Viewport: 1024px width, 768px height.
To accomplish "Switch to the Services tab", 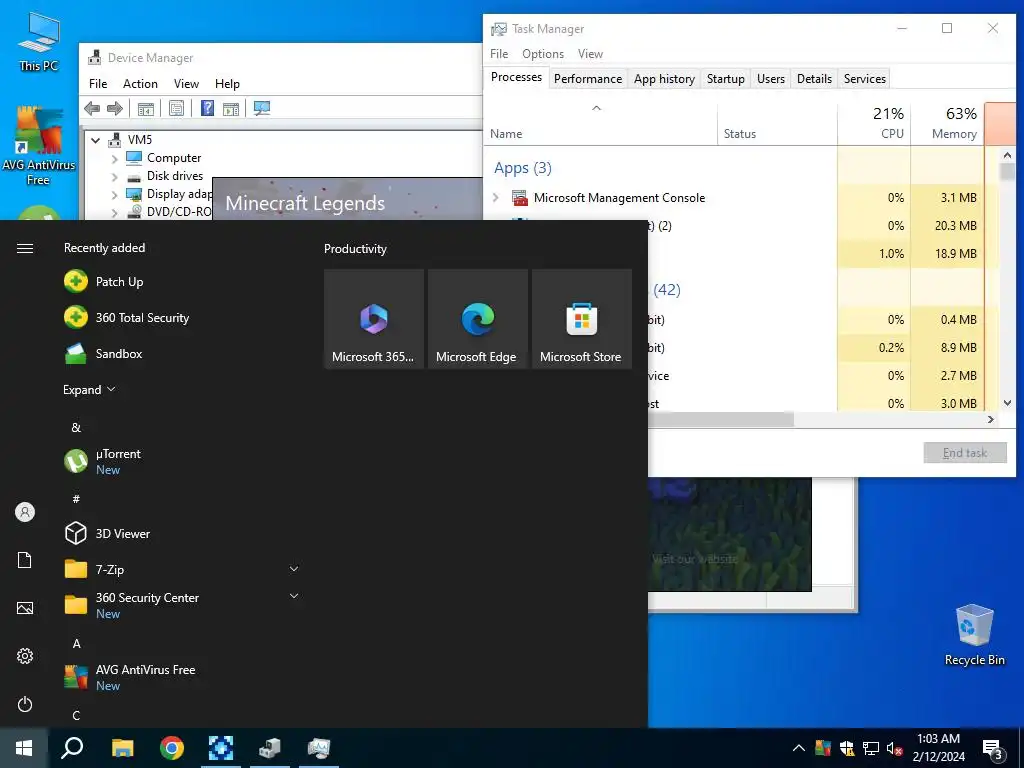I will [x=865, y=78].
